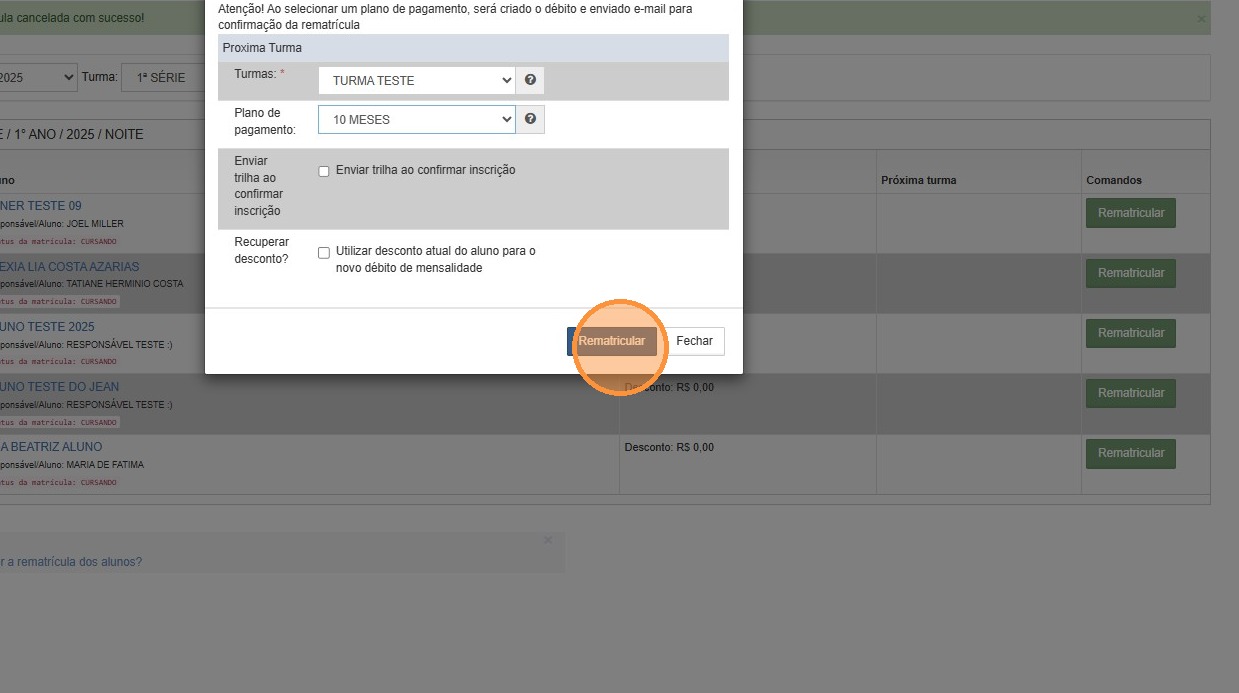Click responsible name JOEL MILLER
Viewport: 1239px width, 693px height.
pyautogui.click(x=95, y=224)
